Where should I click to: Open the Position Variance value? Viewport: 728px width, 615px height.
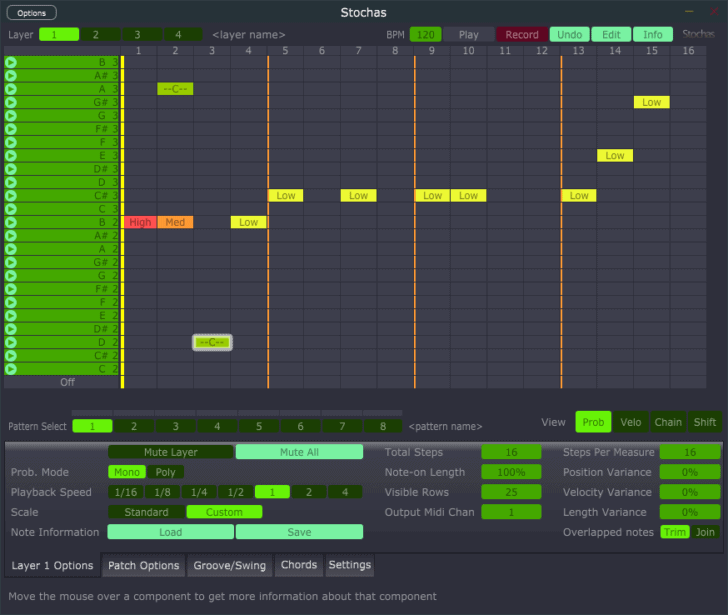coord(690,472)
